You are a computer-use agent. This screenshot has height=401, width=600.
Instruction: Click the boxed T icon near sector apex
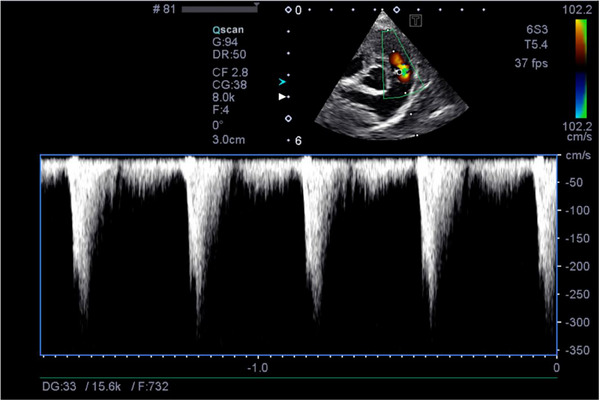(416, 20)
